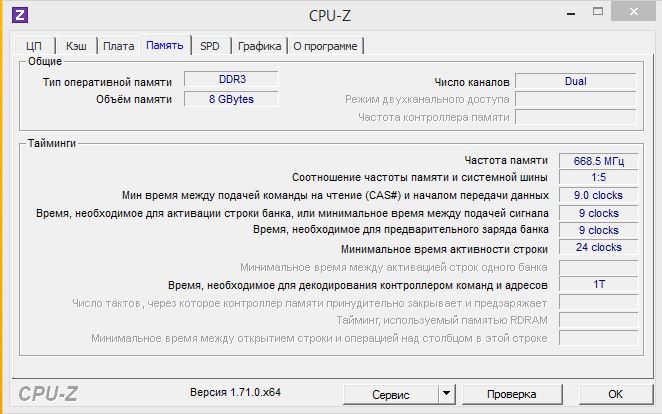The height and width of the screenshot is (414, 662).
Task: Select the DDR3 memory type field
Action: click(x=231, y=79)
